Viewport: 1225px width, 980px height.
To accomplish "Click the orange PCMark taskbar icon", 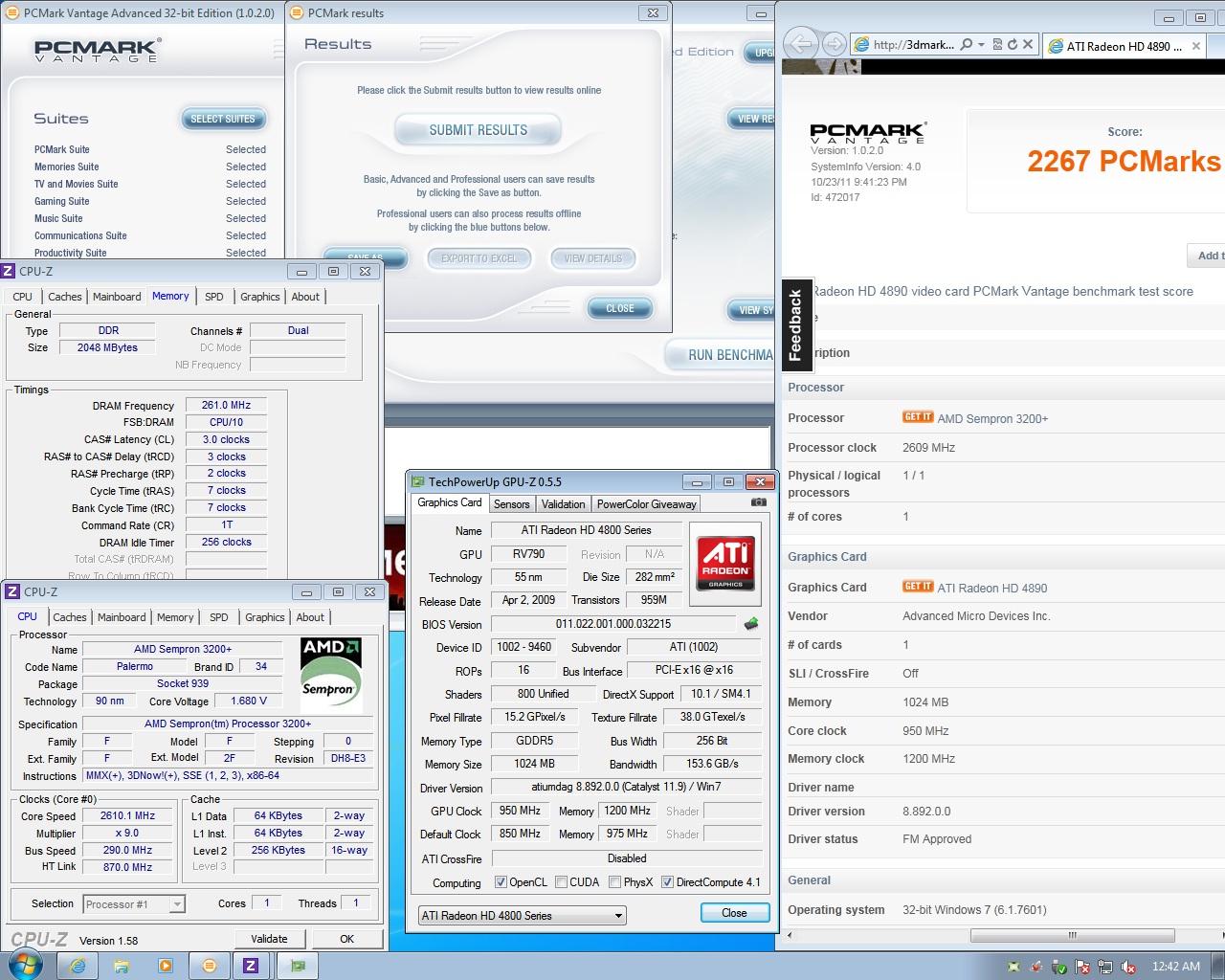I will point(210,965).
